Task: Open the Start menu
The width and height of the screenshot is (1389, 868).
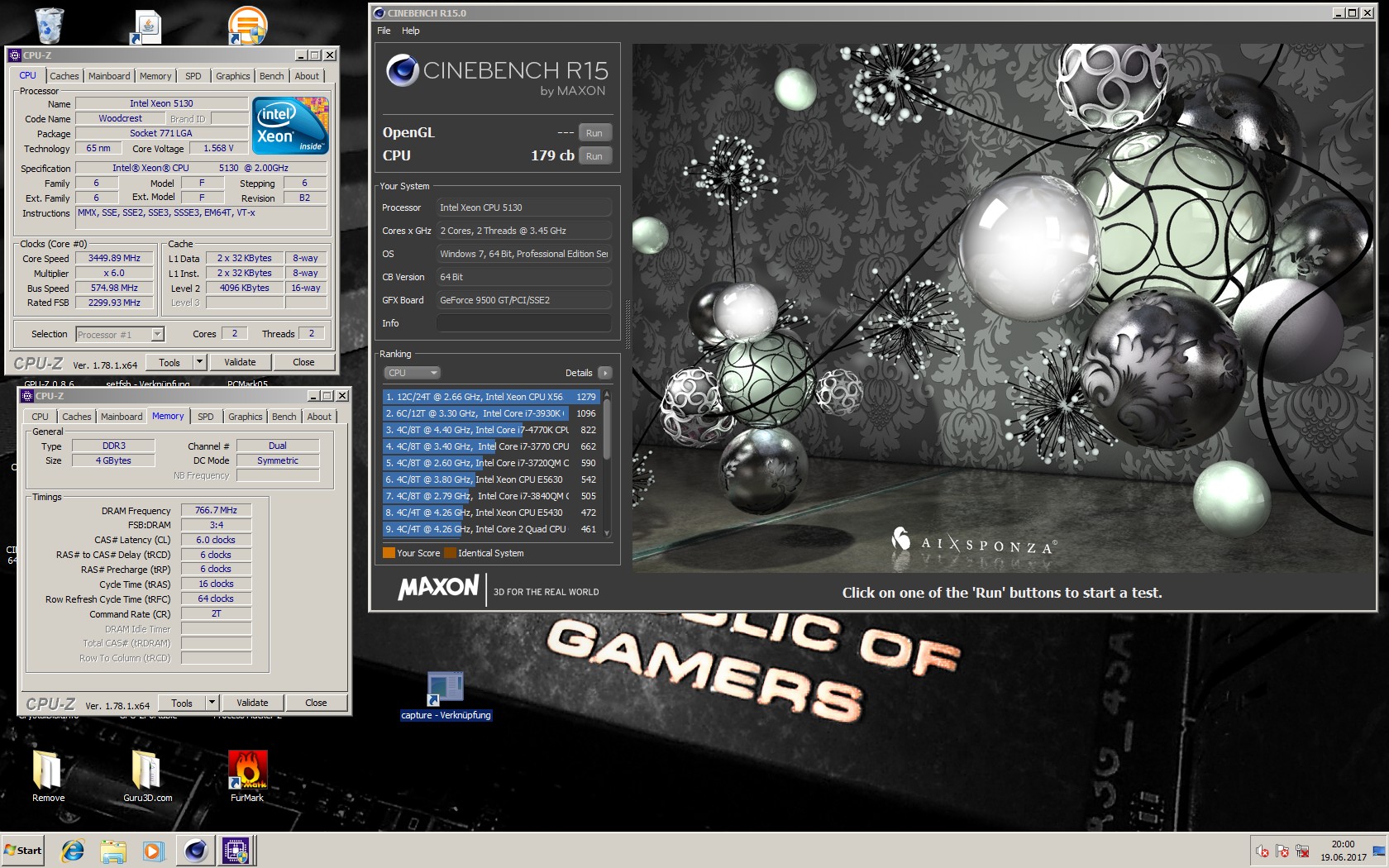Action: coord(22,851)
